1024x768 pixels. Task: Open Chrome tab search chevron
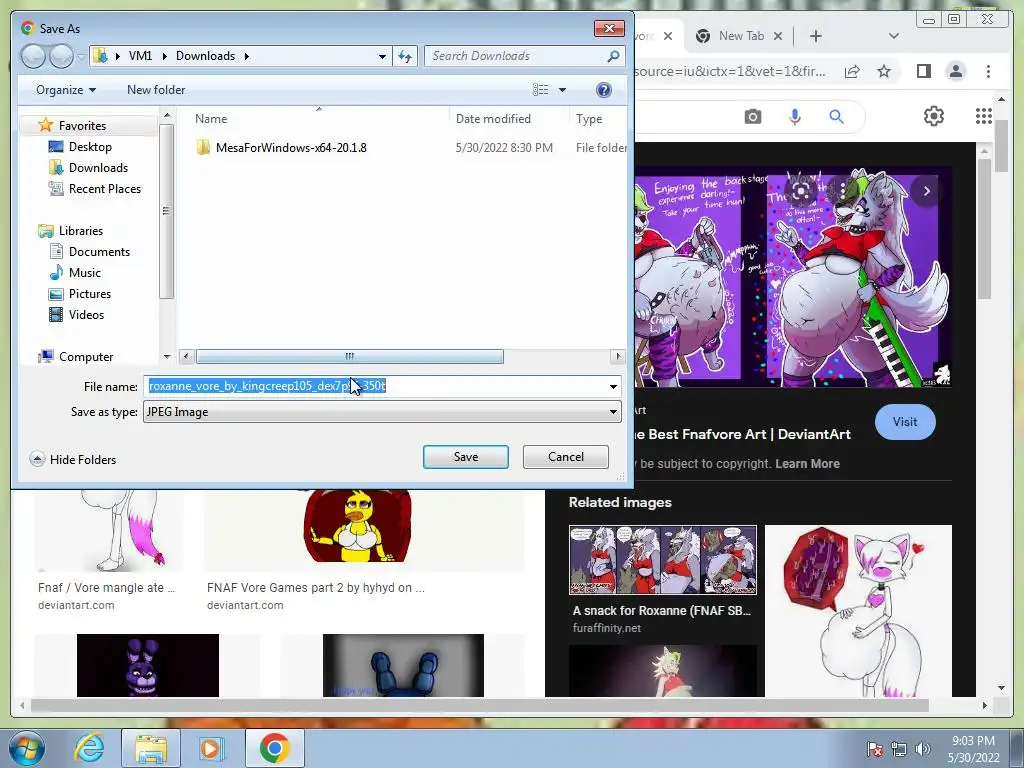pyautogui.click(x=893, y=36)
